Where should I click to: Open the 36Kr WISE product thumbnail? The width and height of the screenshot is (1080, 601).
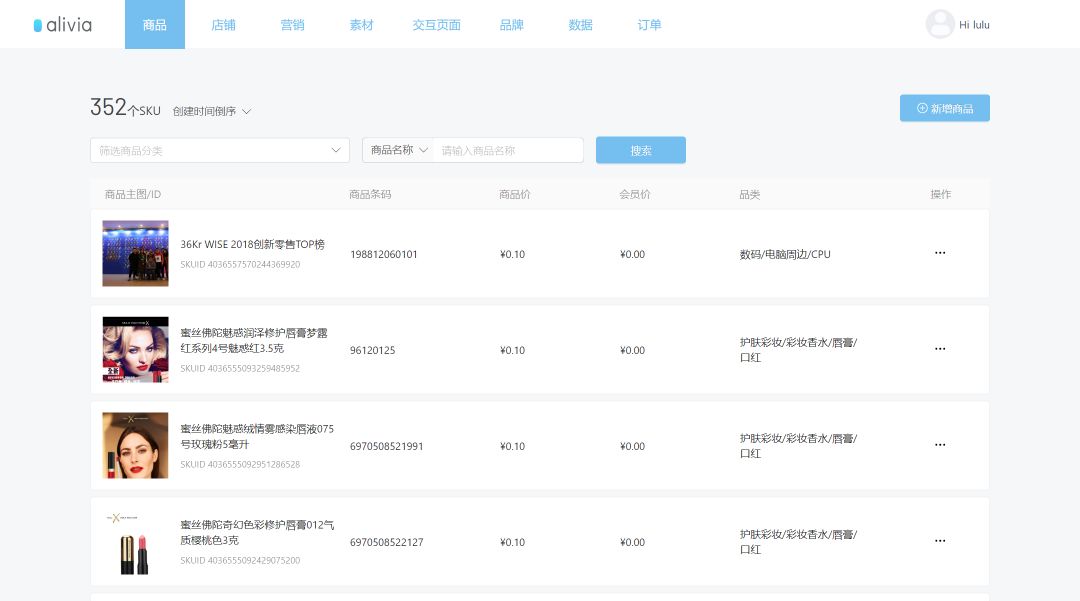click(135, 253)
